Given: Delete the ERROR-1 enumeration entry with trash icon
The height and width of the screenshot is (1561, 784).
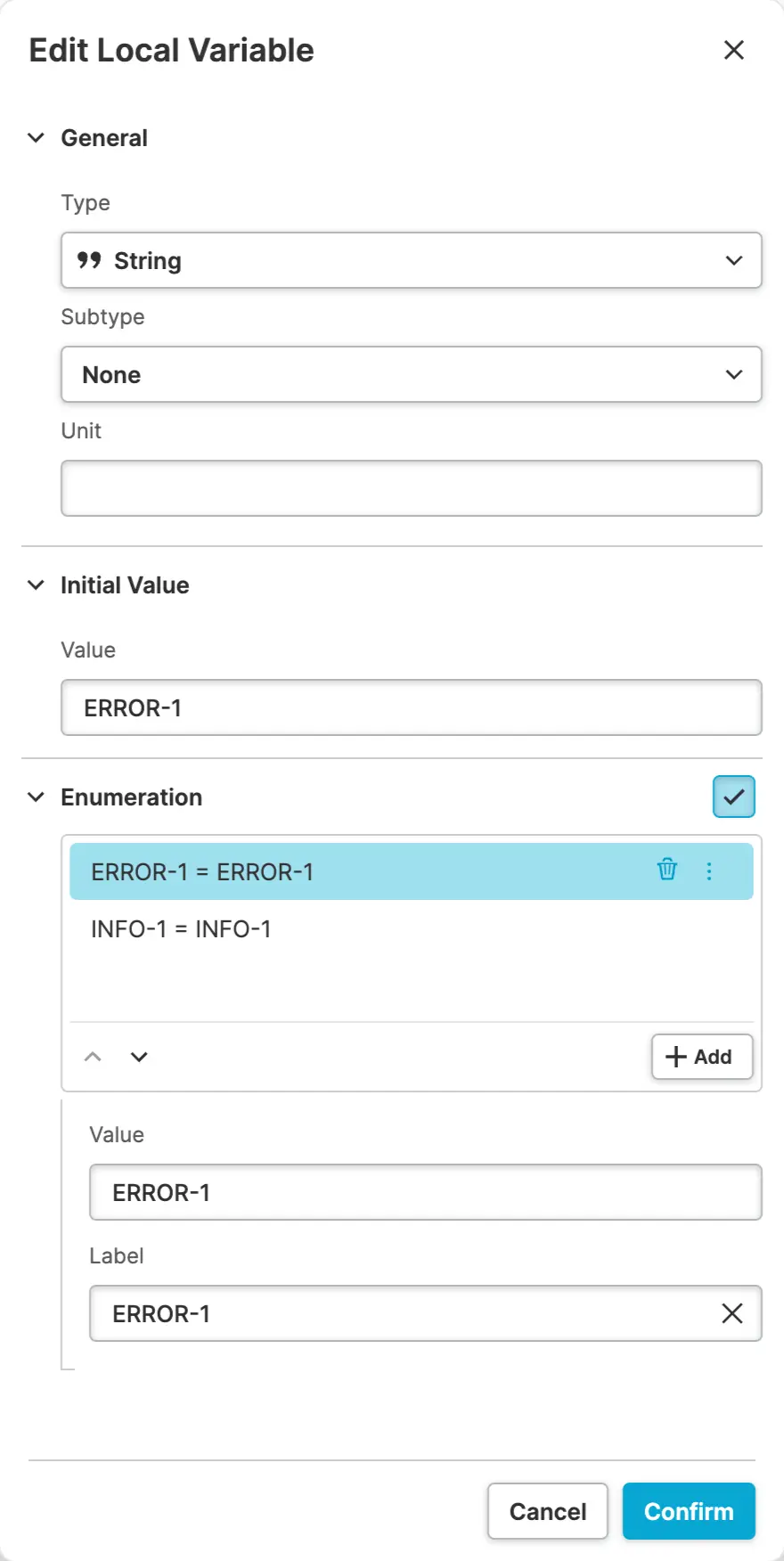Looking at the screenshot, I should (x=667, y=870).
